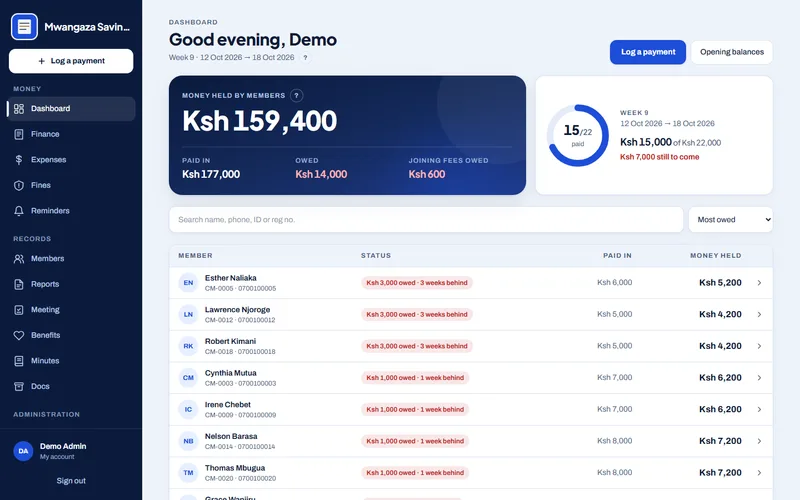
Task: Go to Finance in the sidebar
Action: [71, 134]
